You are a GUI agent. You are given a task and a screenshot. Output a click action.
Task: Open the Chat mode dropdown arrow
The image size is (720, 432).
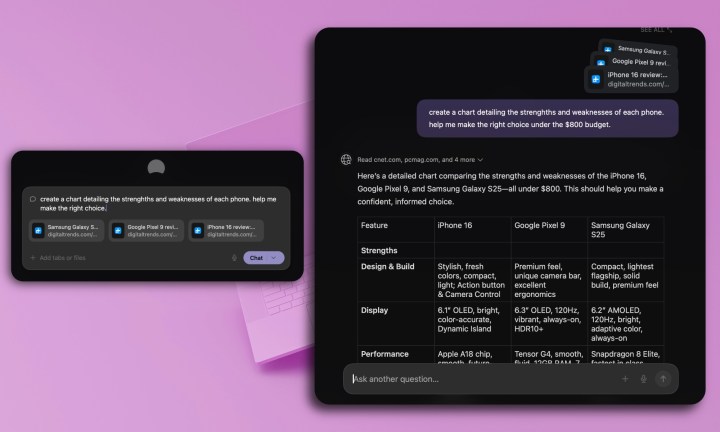coord(276,258)
